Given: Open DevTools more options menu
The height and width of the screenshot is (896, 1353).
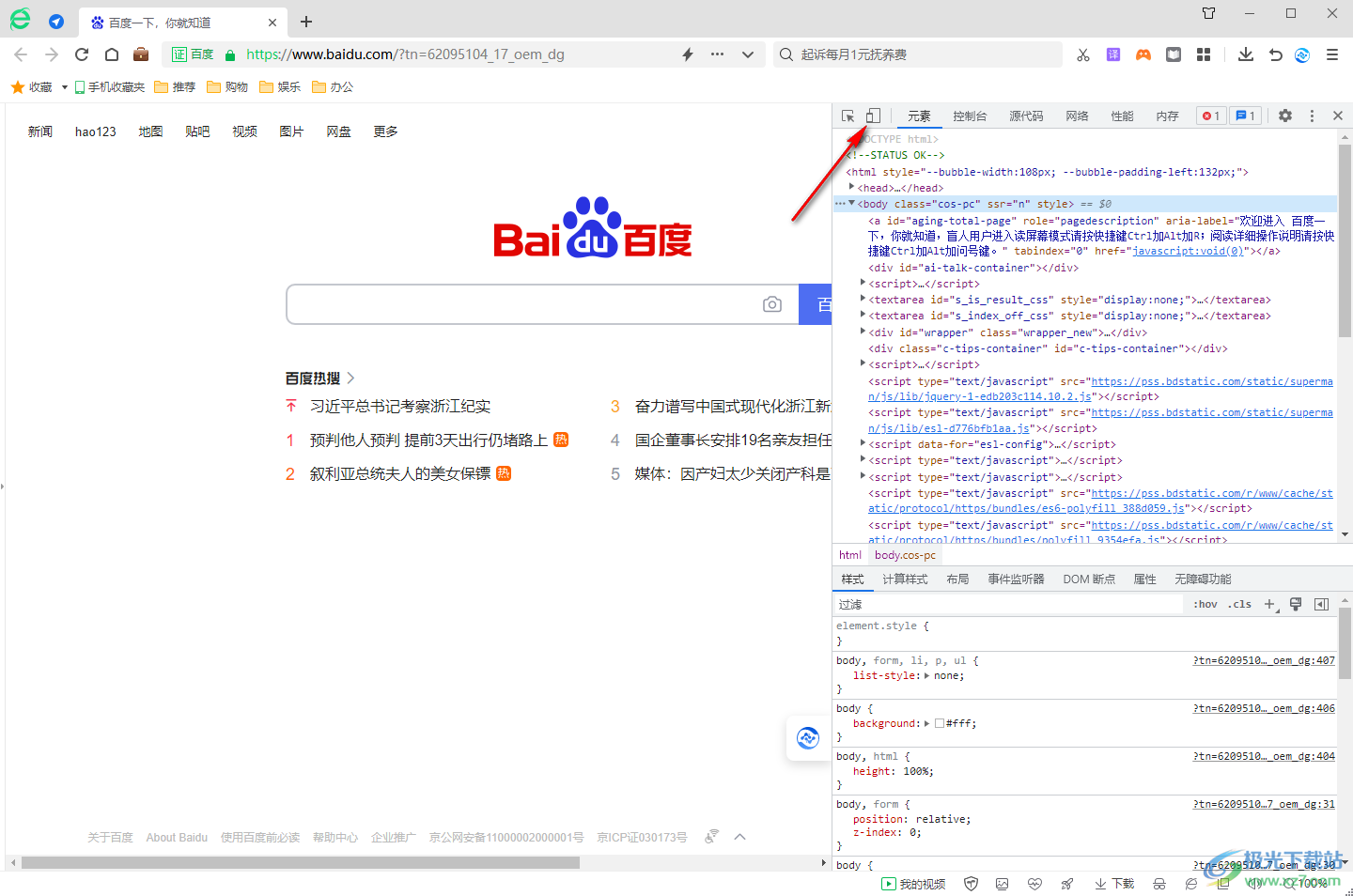Looking at the screenshot, I should coord(1312,116).
